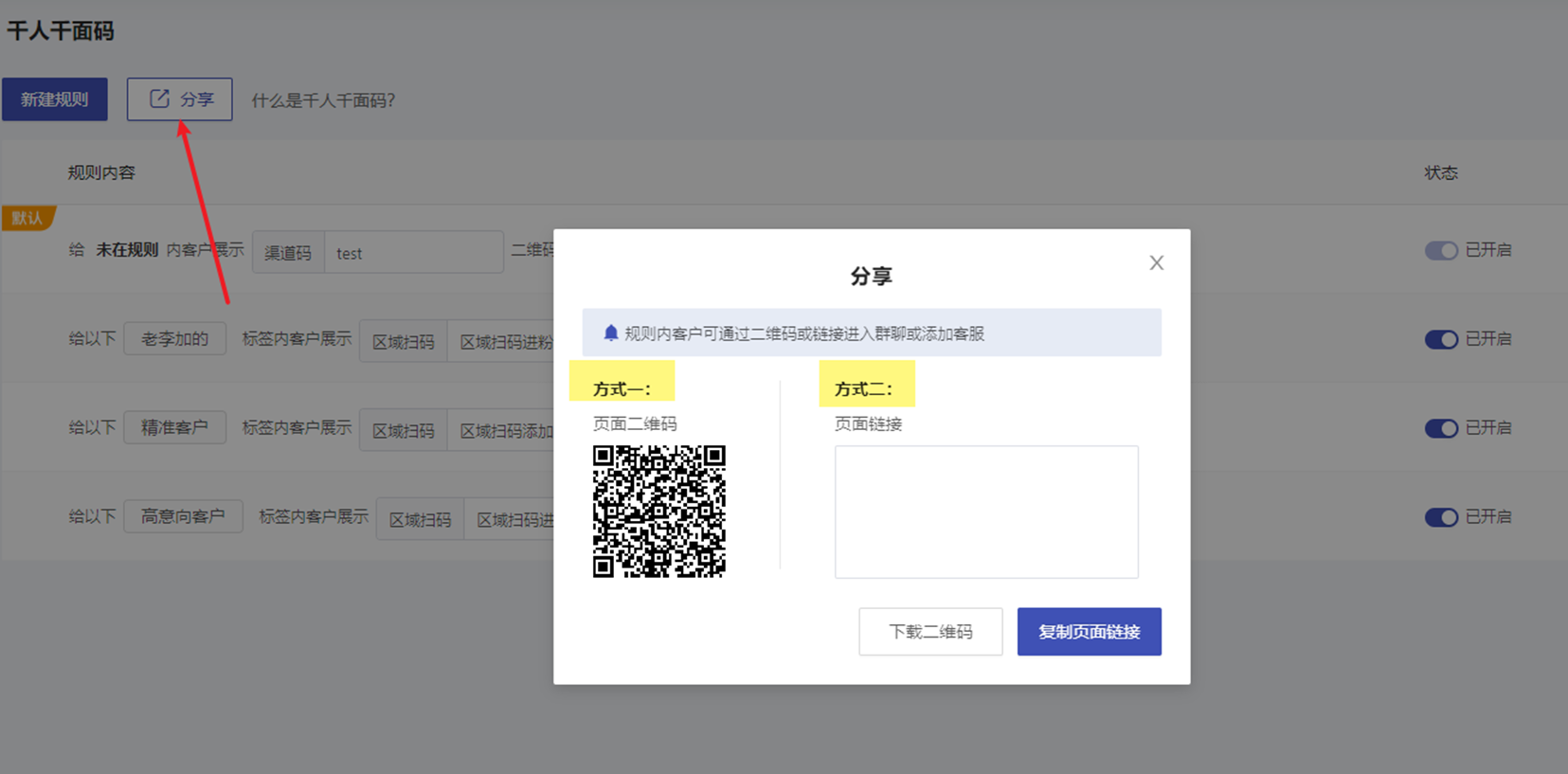Toggle the status switch for 精准客户 row
Image resolution: width=1568 pixels, height=774 pixels.
1441,428
